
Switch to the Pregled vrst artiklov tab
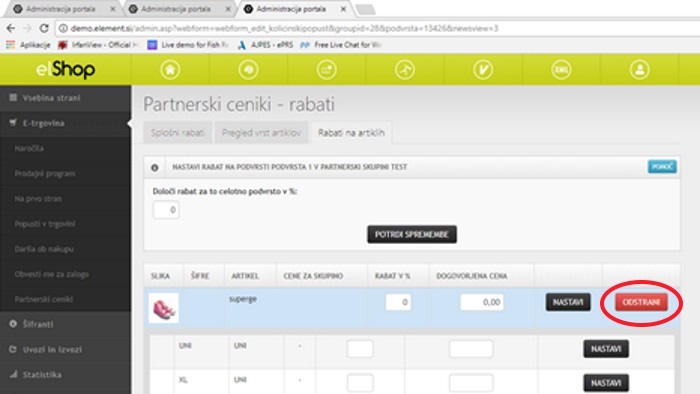(261, 133)
